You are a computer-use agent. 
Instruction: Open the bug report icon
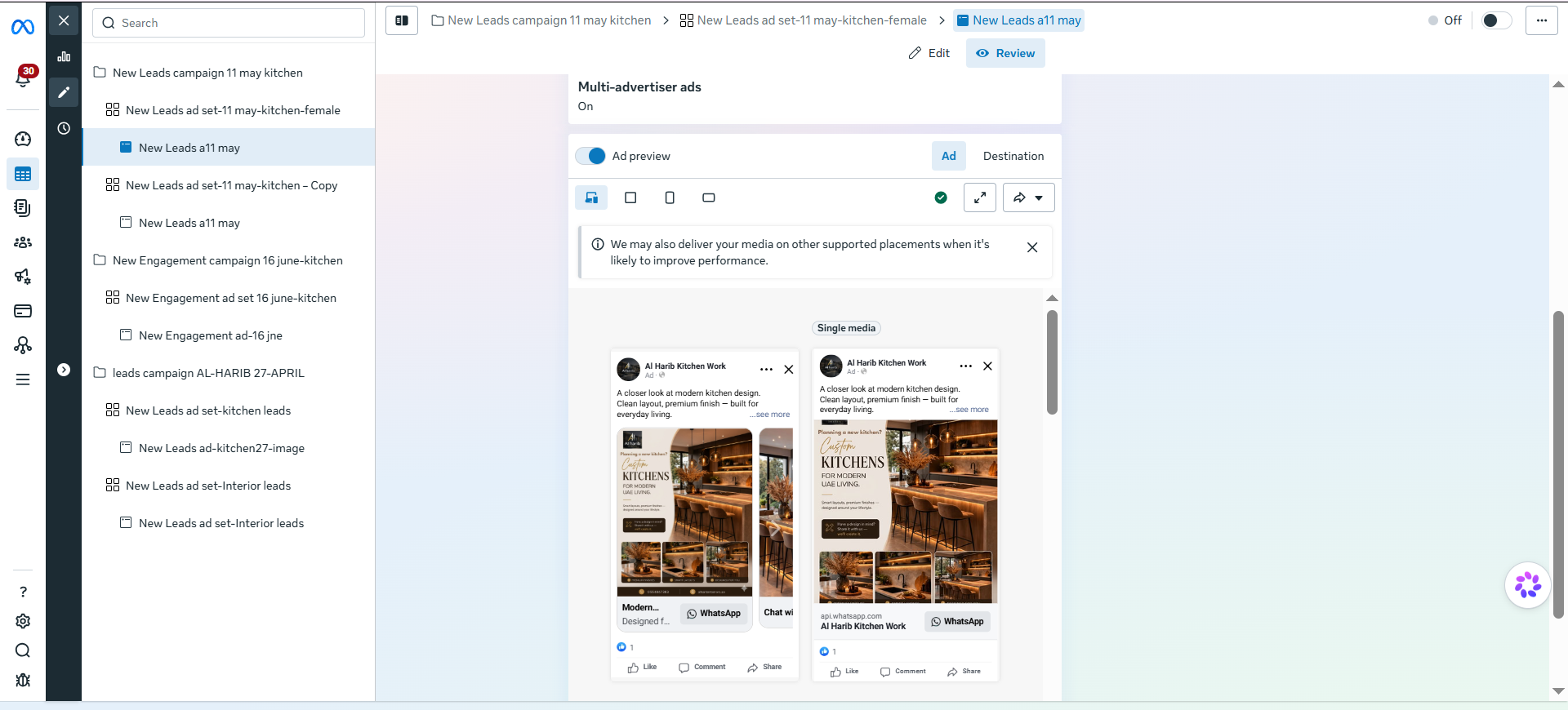(x=23, y=680)
